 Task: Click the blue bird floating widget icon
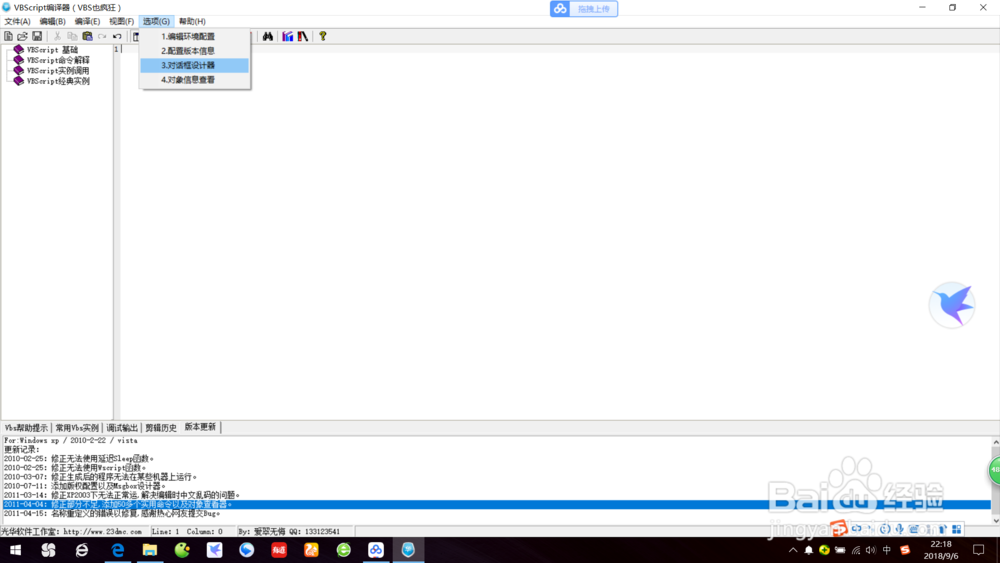point(952,305)
